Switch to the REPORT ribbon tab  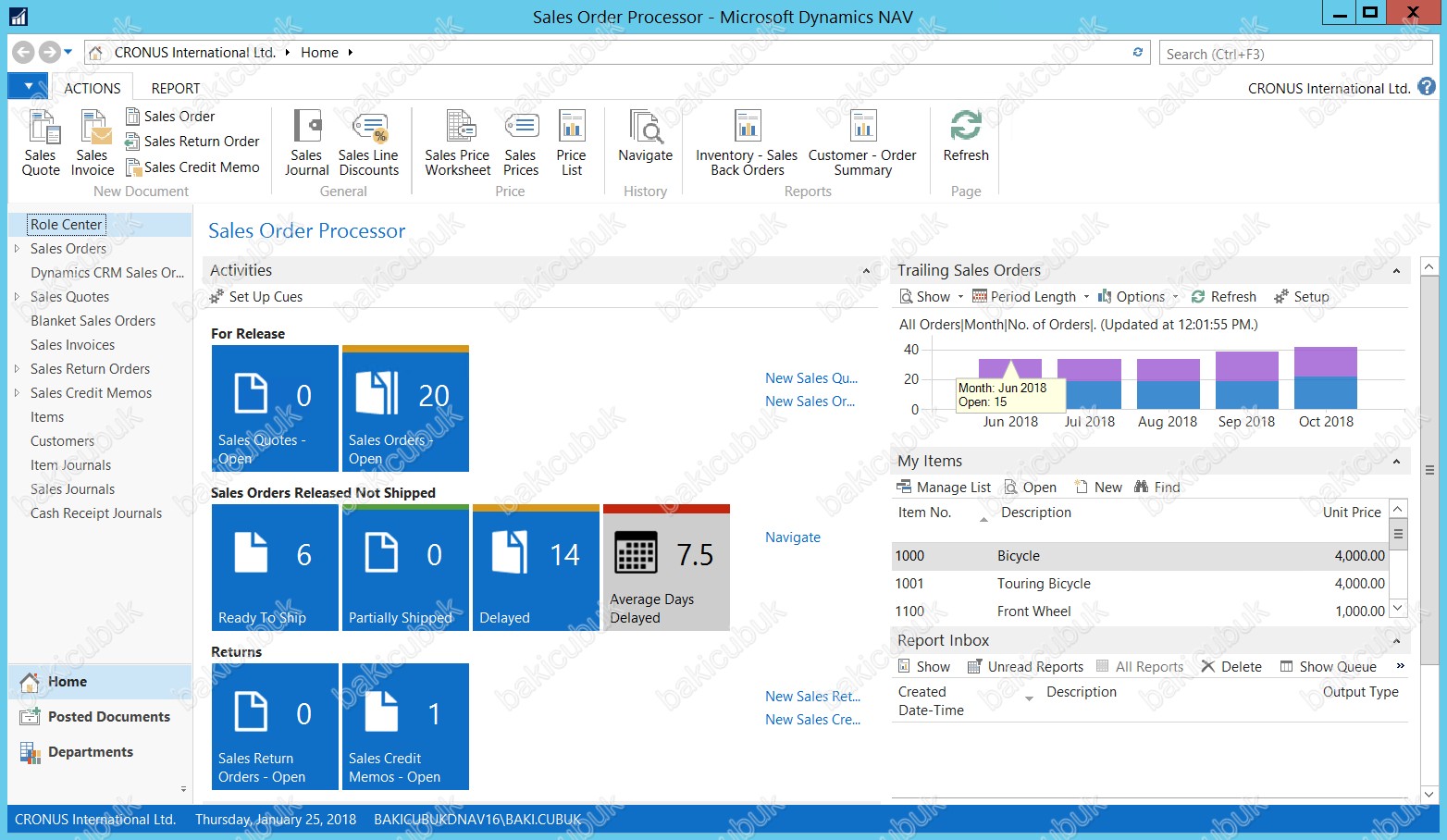176,88
